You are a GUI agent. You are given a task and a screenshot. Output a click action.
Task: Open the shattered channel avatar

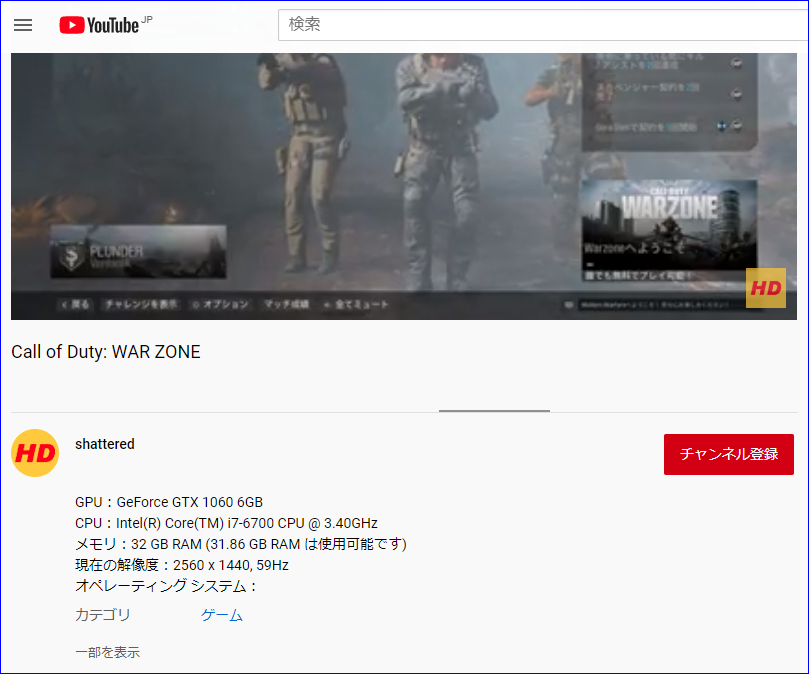pyautogui.click(x=35, y=453)
